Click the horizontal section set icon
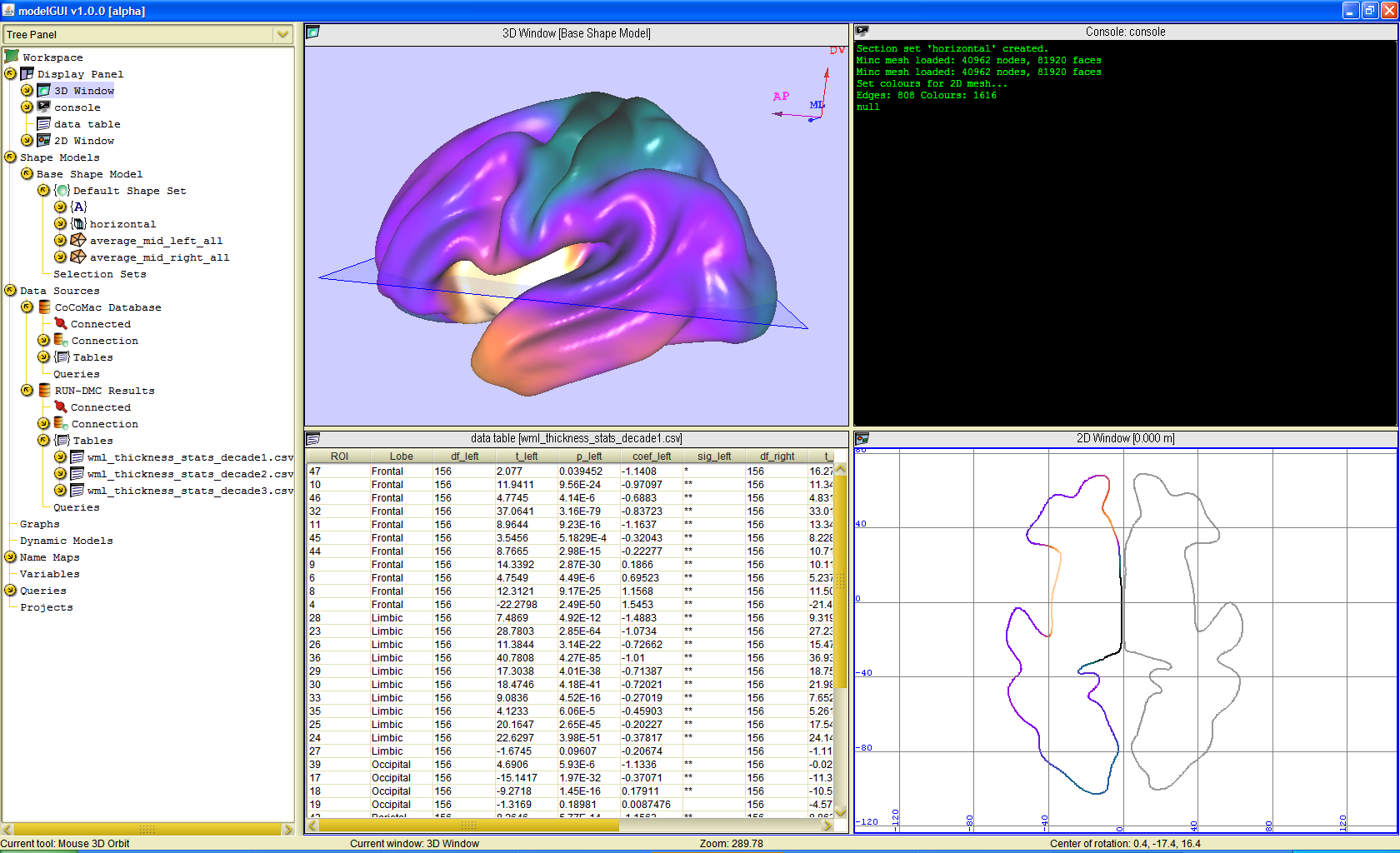This screenshot has width=1400, height=853. point(78,224)
